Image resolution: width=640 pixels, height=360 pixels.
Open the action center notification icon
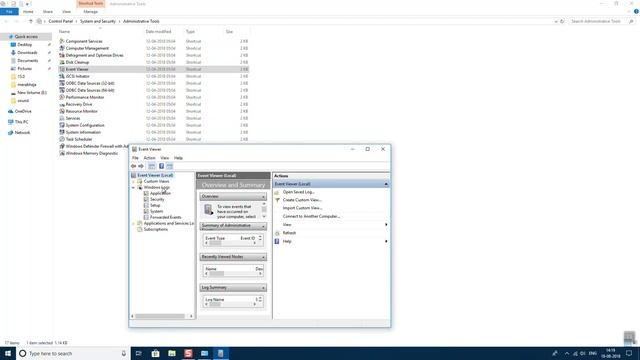[629, 353]
